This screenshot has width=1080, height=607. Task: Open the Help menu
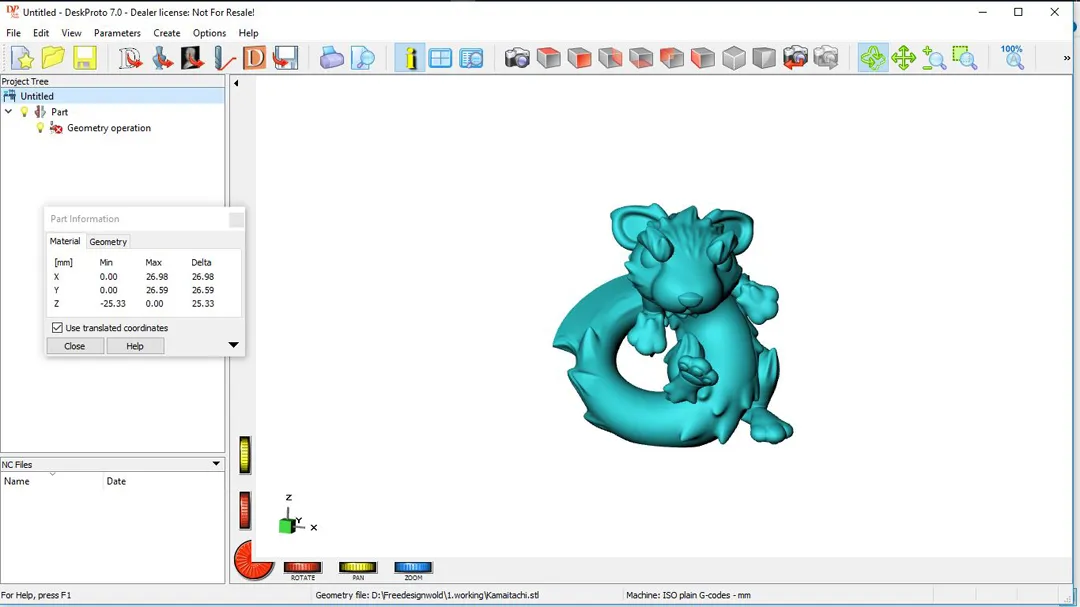(x=248, y=33)
